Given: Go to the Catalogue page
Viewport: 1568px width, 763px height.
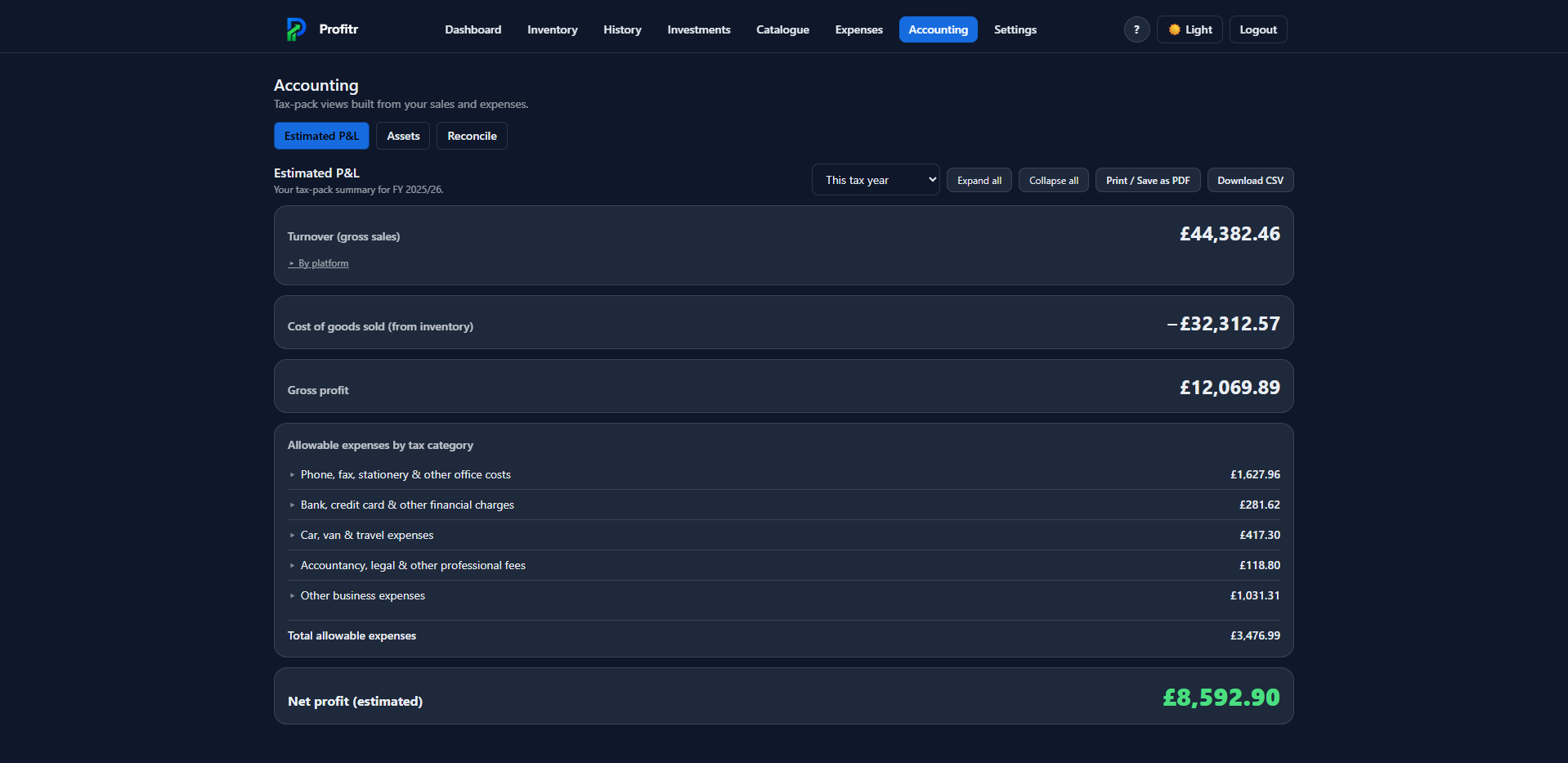Looking at the screenshot, I should (x=782, y=29).
